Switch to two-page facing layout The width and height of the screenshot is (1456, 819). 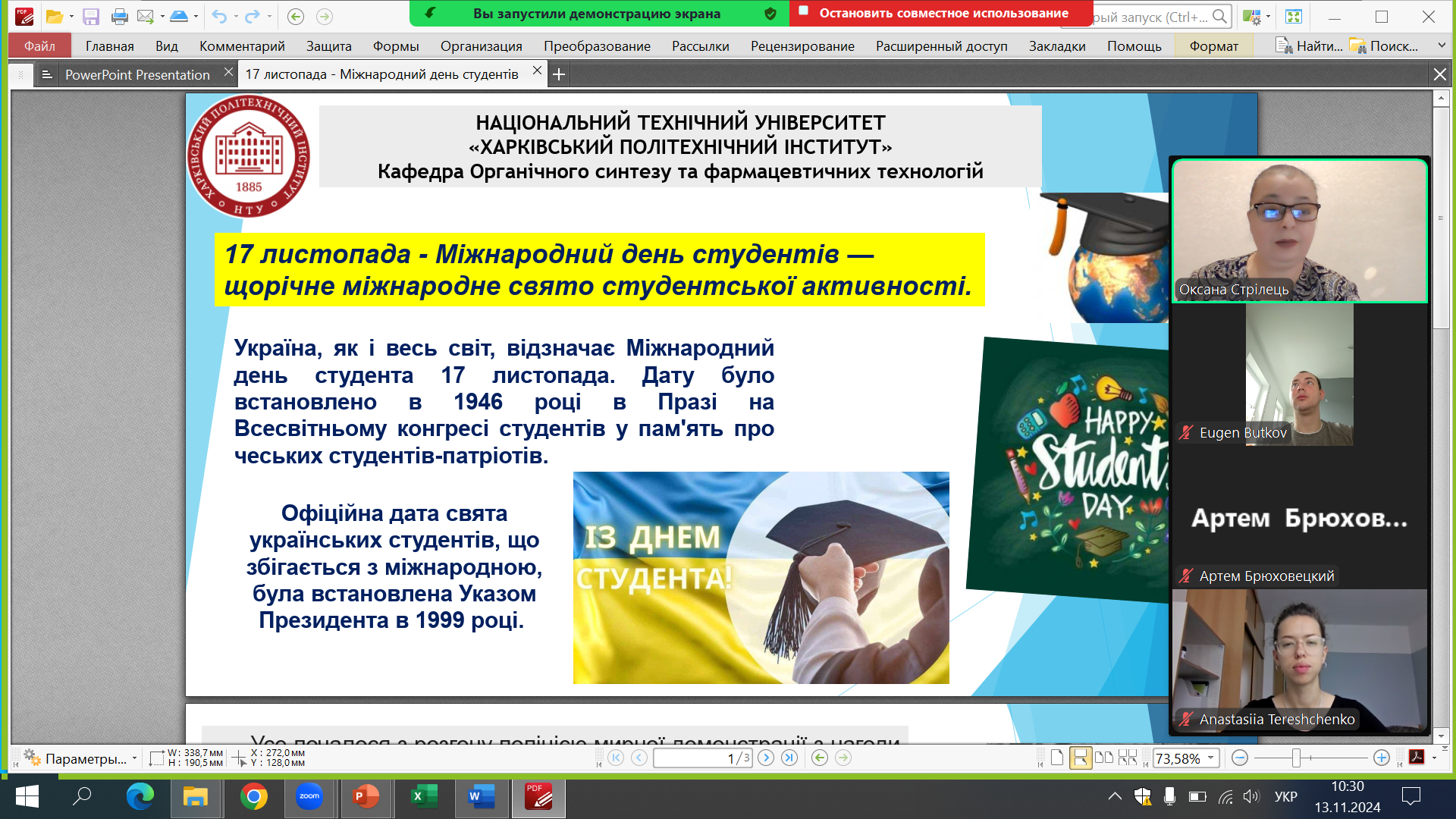1104,758
